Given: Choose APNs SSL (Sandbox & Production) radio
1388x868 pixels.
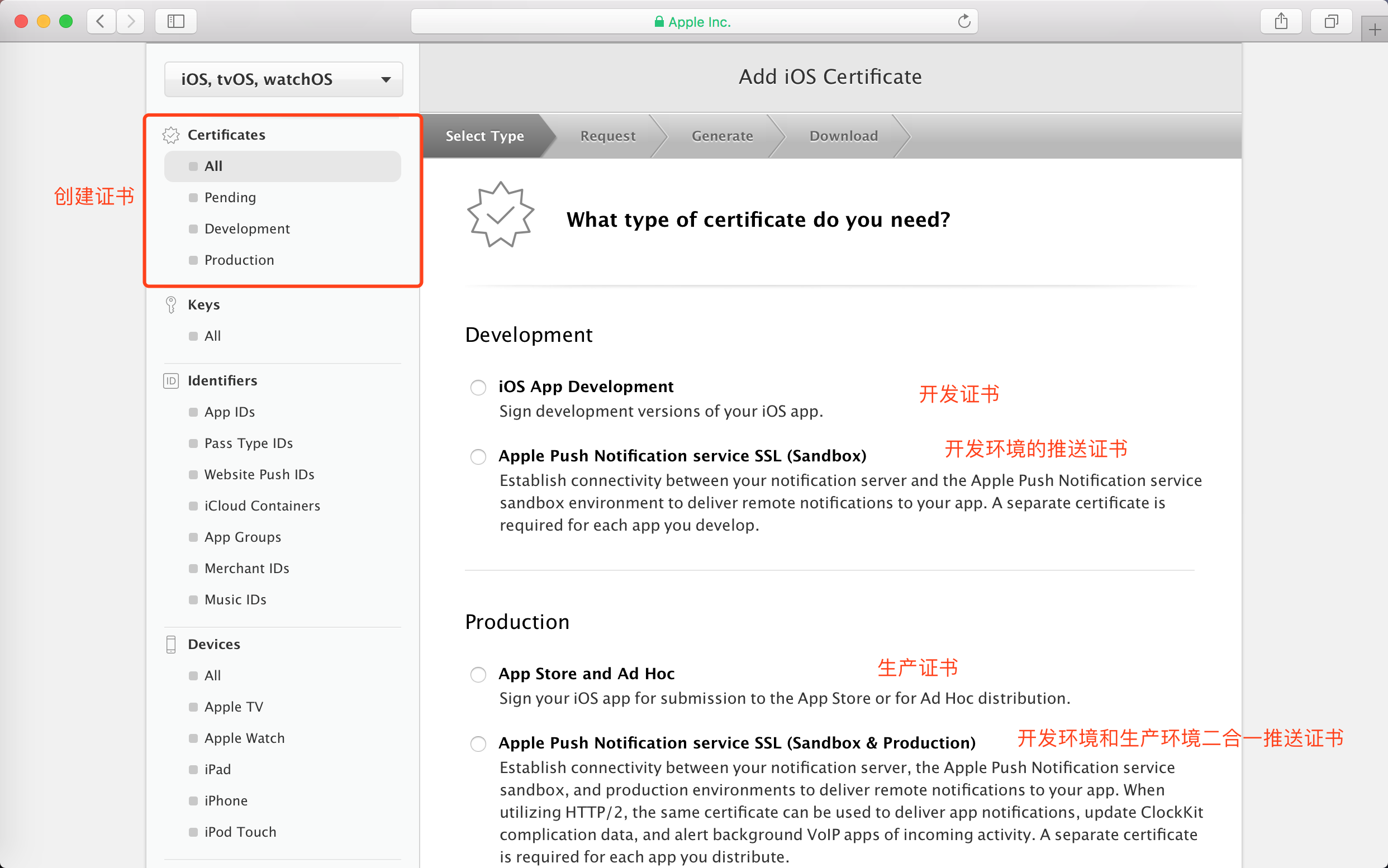Looking at the screenshot, I should click(x=478, y=744).
